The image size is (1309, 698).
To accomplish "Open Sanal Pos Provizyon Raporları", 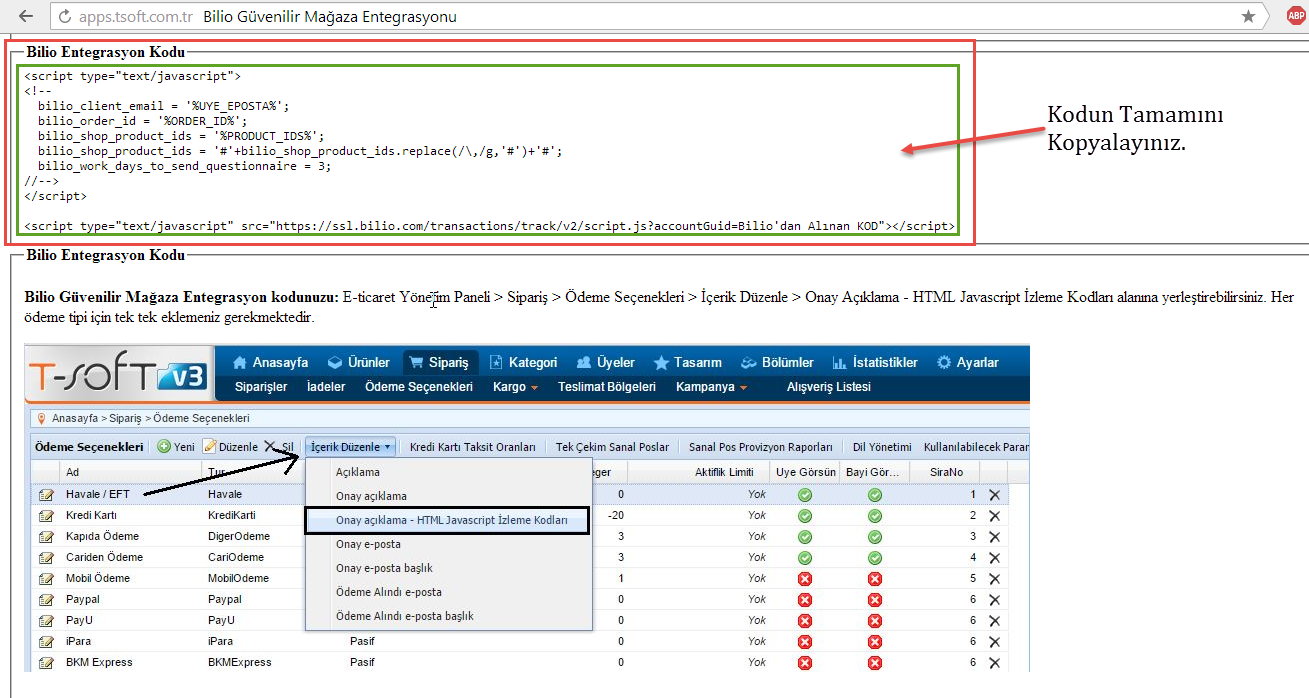I will 761,447.
